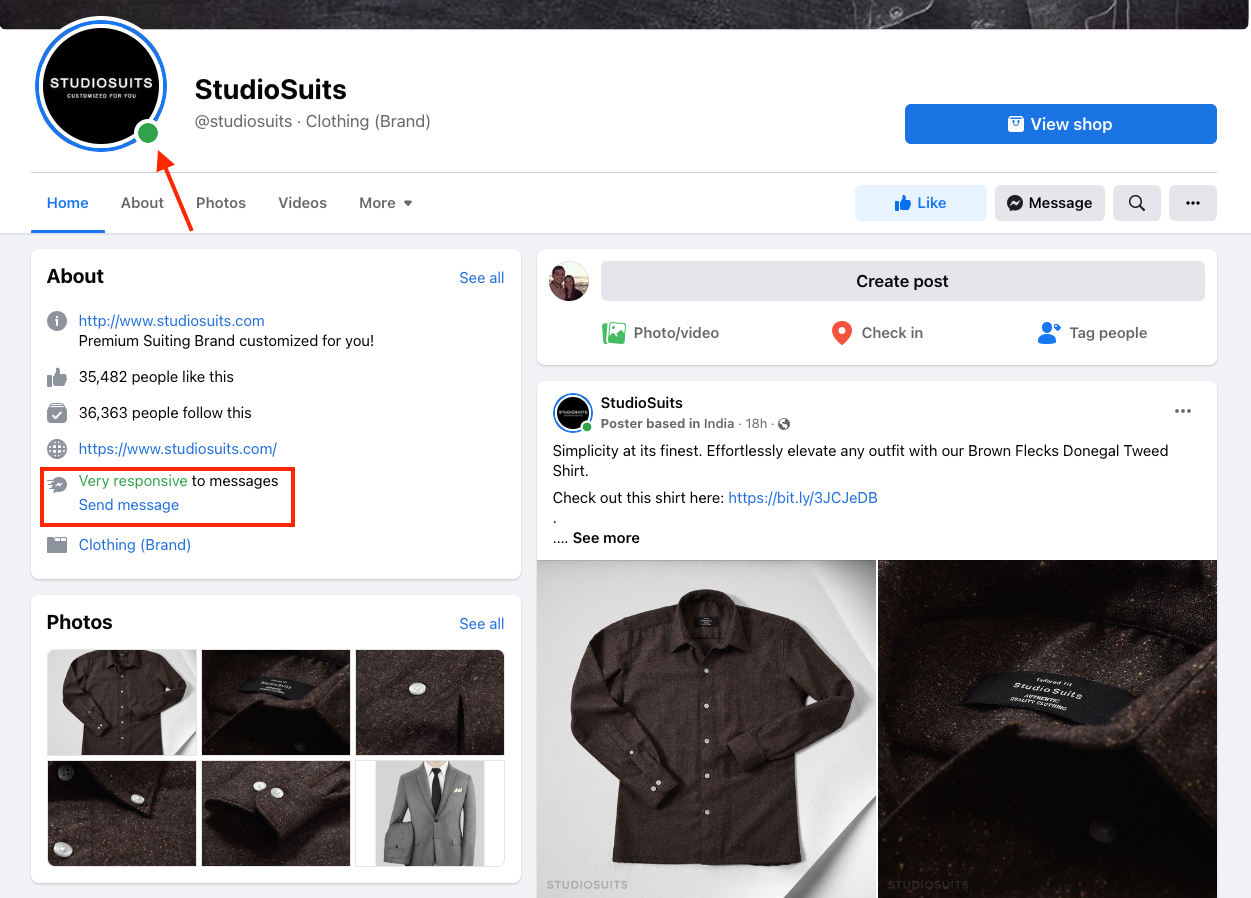This screenshot has height=898, width=1251.
Task: Open the shirt placket buttons photo thumbnail
Action: tap(123, 813)
